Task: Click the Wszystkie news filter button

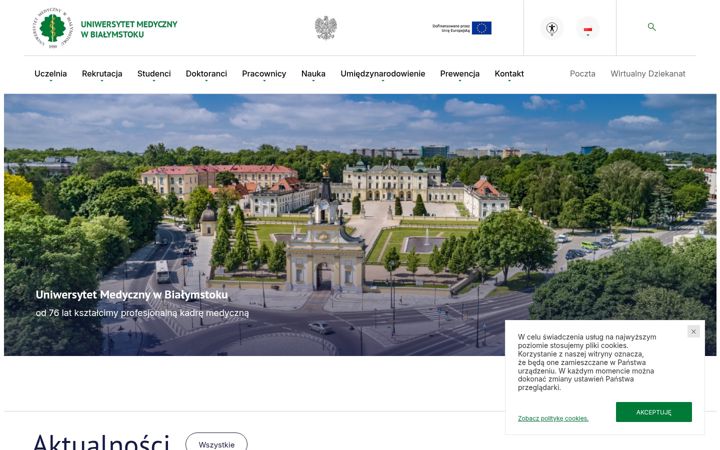Action: 216,443
